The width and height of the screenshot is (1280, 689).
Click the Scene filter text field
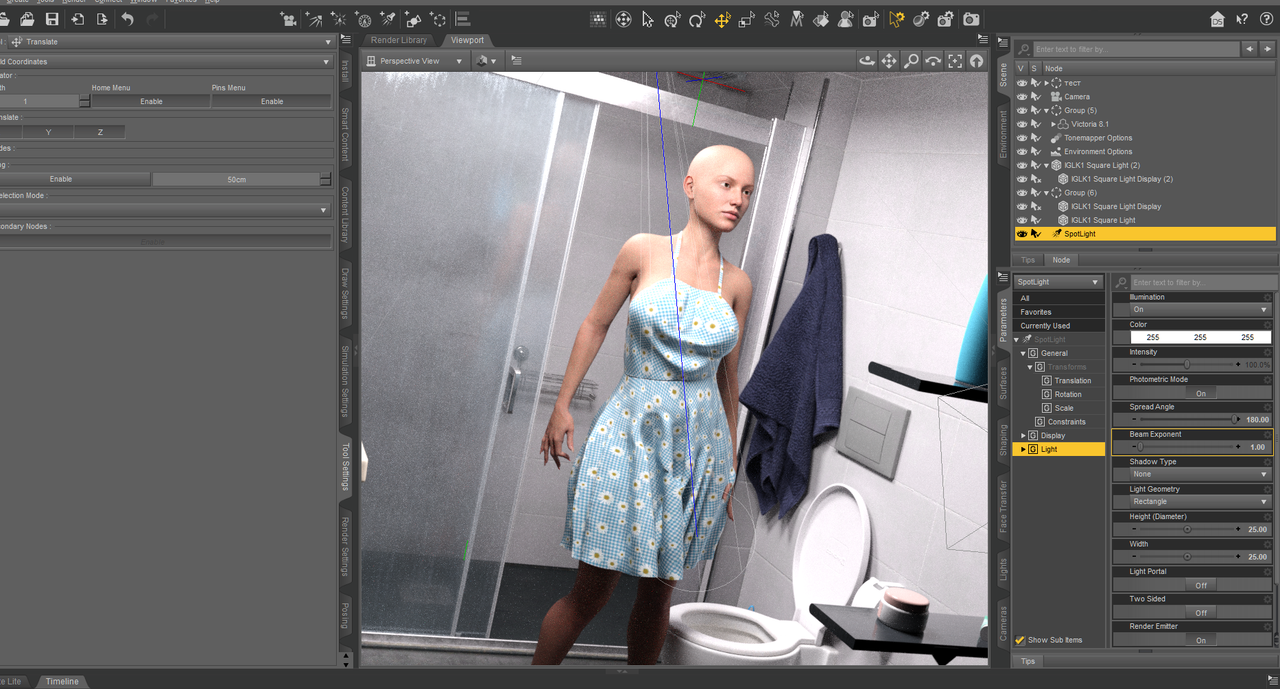click(x=1136, y=49)
